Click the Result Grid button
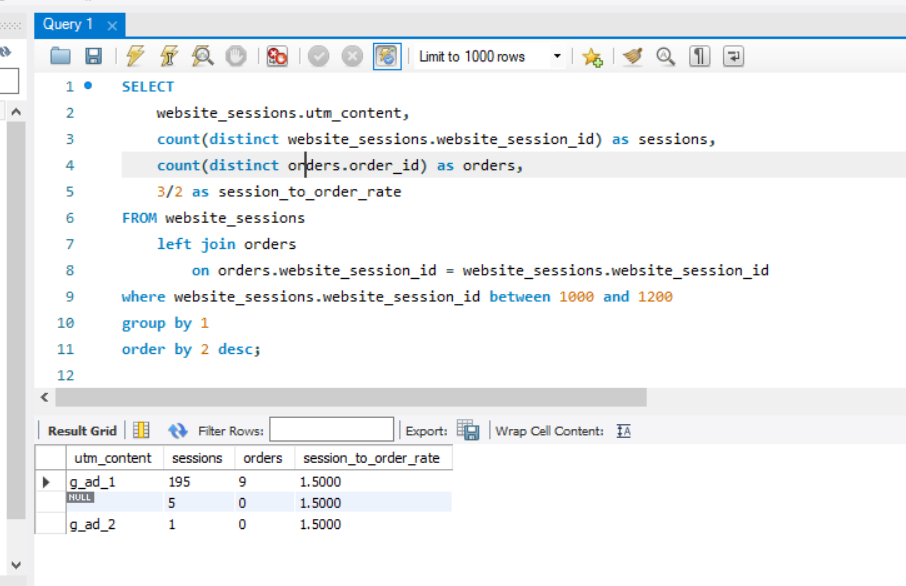This screenshot has width=906, height=586. (x=82, y=431)
